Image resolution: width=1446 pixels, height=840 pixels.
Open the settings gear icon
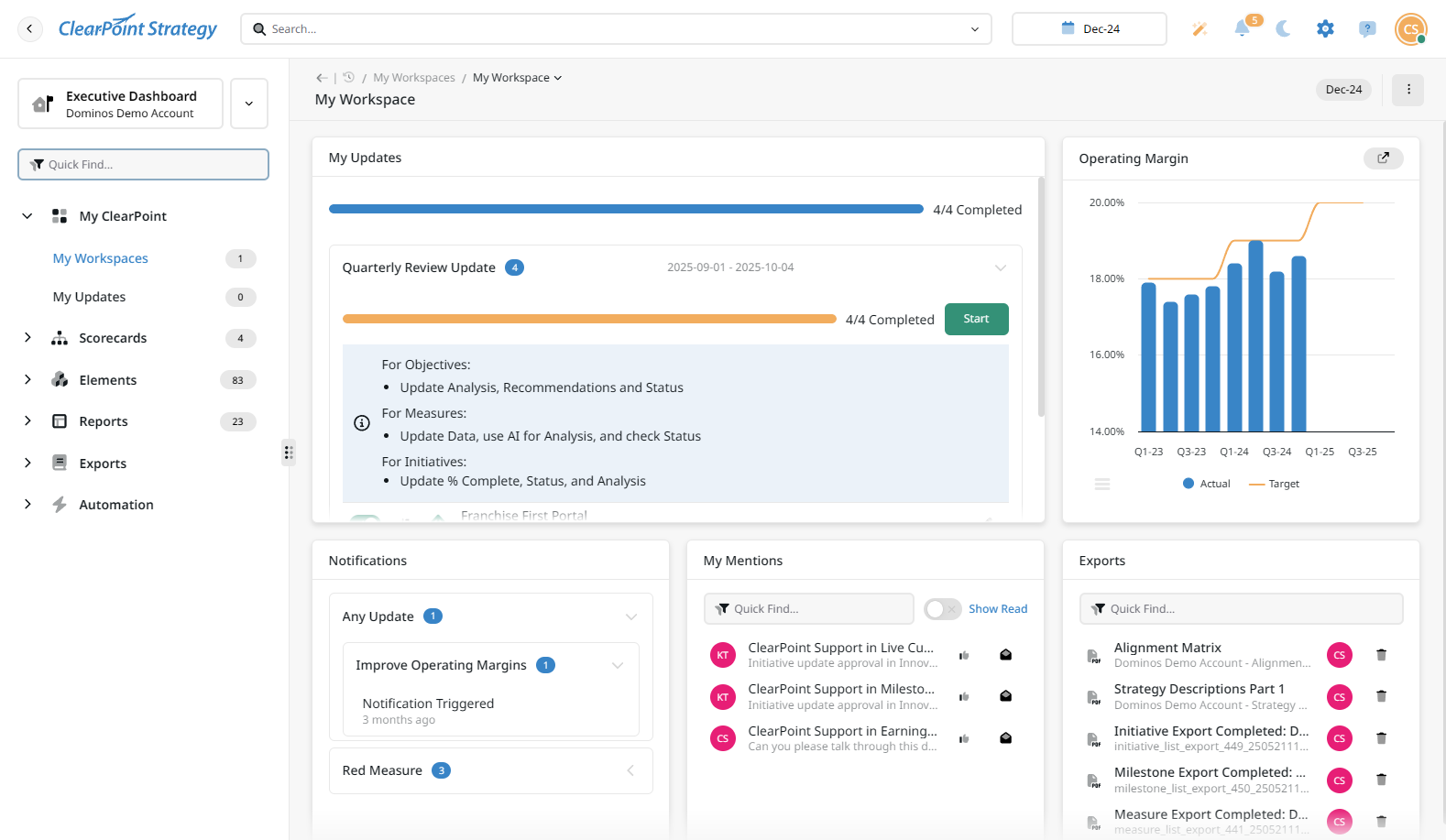[x=1325, y=29]
